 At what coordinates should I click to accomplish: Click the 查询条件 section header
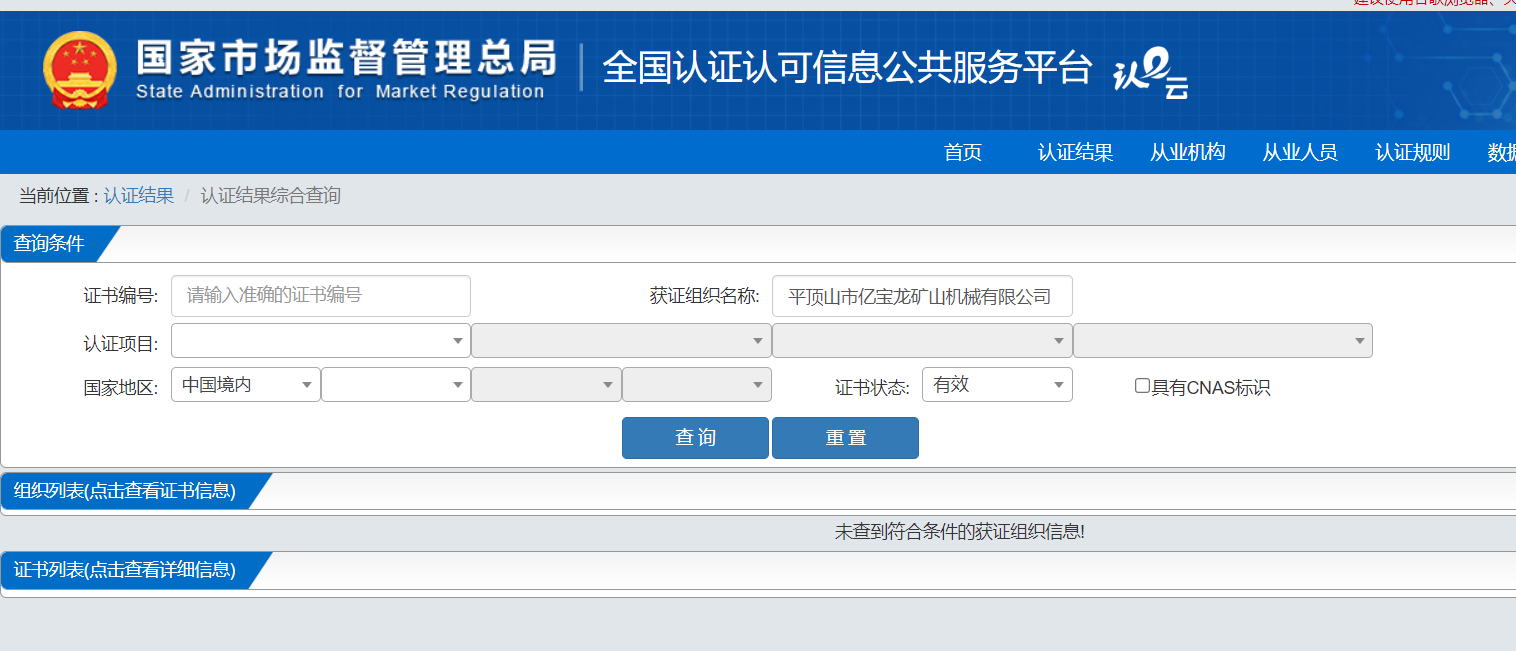pos(49,244)
